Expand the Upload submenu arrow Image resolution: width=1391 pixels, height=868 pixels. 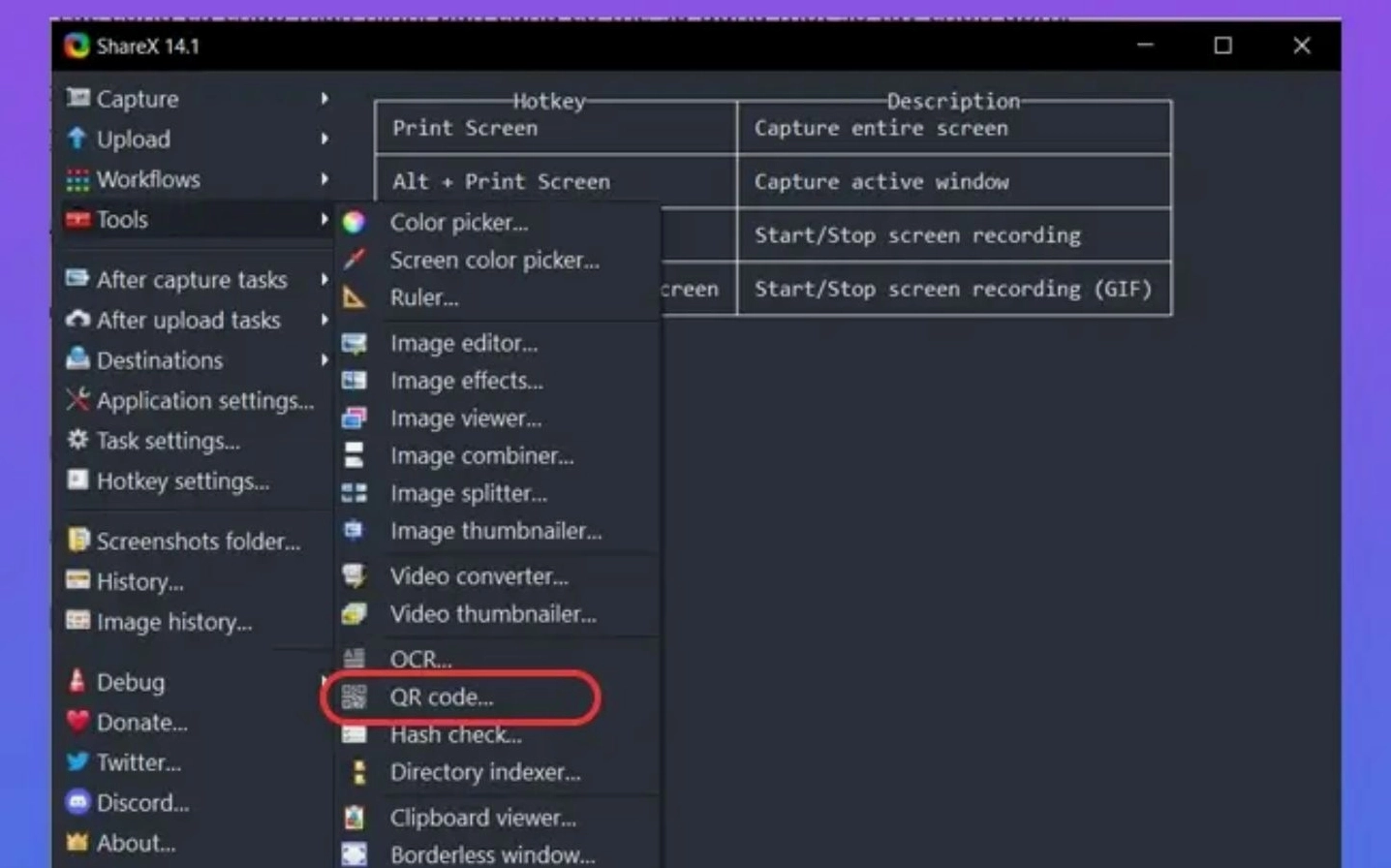click(x=325, y=139)
